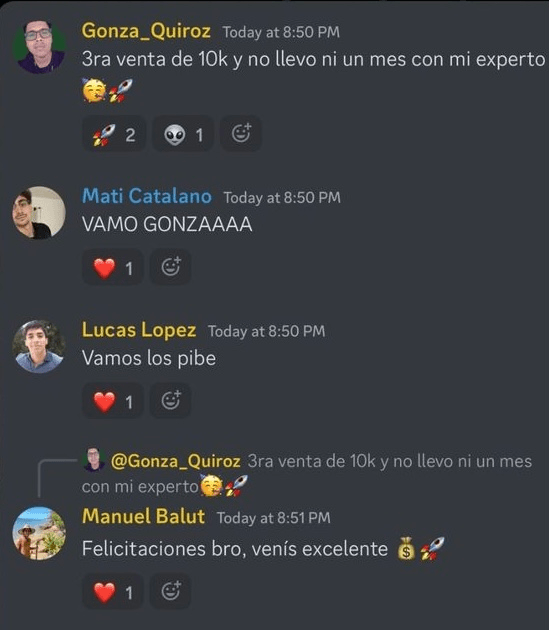Open Gonza_Quiroz's profile avatar

coord(39,46)
